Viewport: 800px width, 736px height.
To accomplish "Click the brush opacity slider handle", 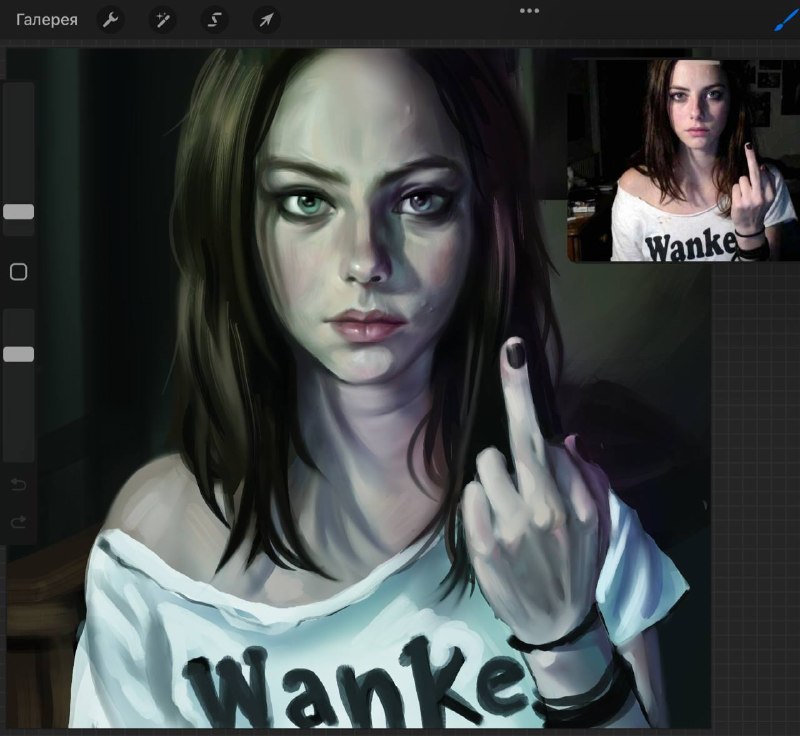I will (19, 354).
